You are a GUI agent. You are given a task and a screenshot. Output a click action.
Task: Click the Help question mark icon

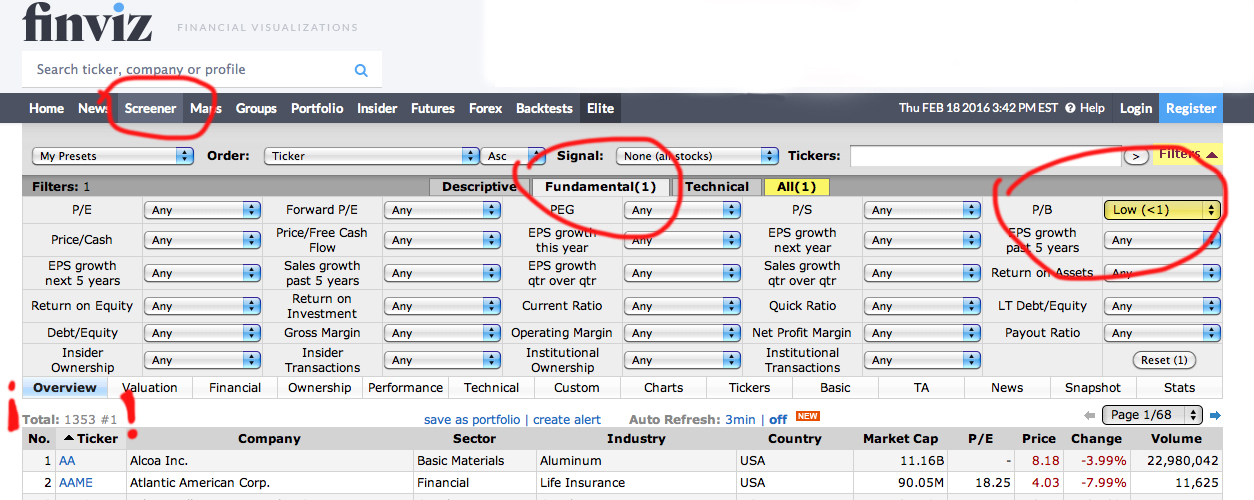[1070, 108]
